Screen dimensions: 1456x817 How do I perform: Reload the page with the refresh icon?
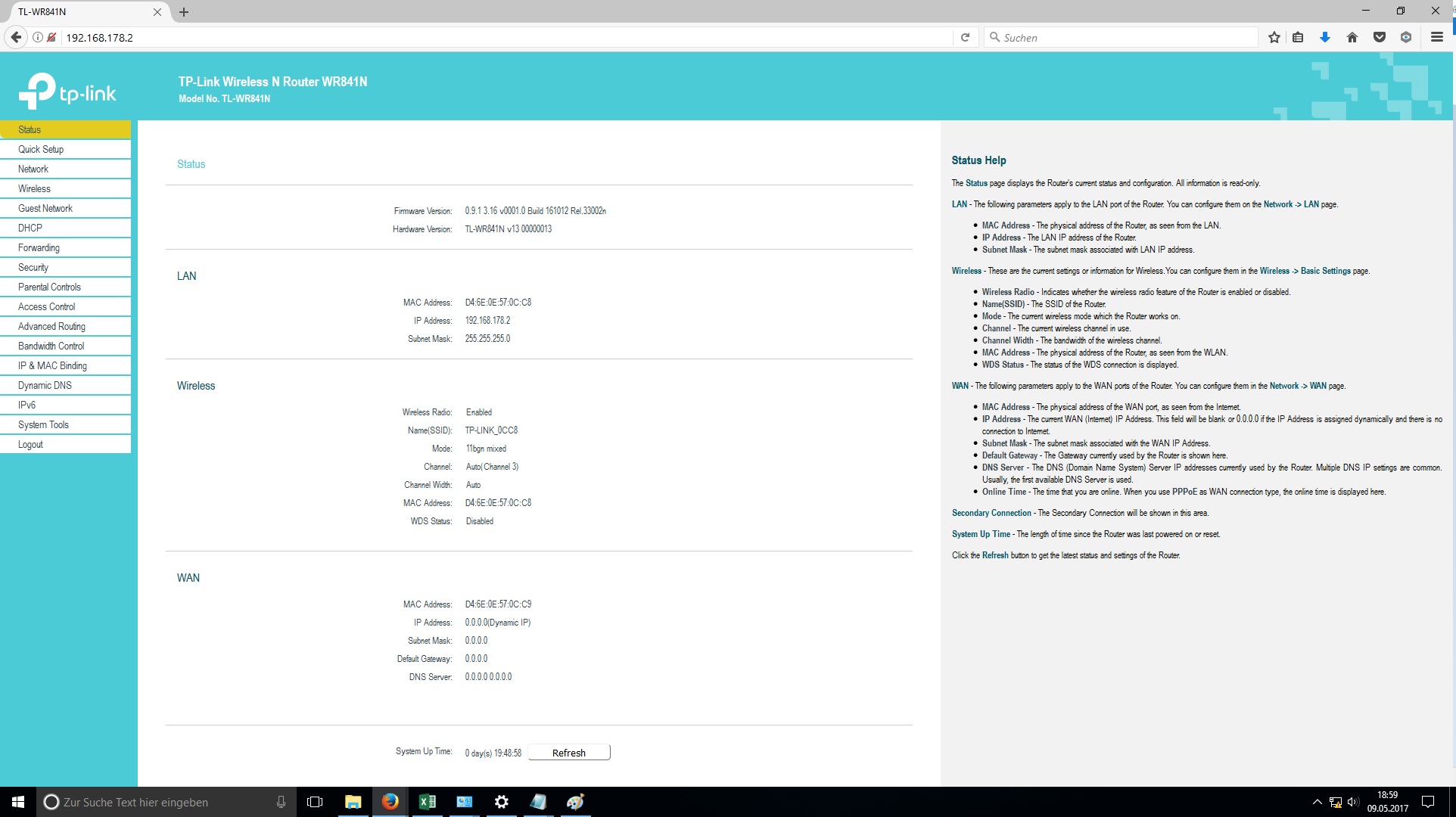[965, 37]
